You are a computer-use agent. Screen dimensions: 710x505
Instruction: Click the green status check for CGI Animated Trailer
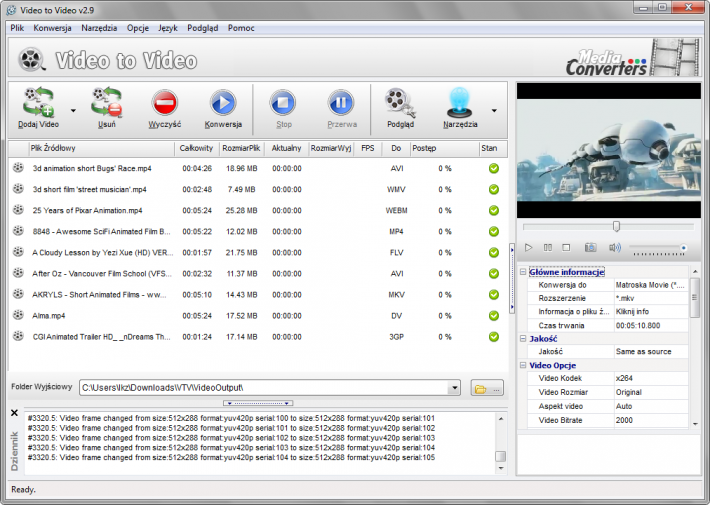click(x=494, y=337)
